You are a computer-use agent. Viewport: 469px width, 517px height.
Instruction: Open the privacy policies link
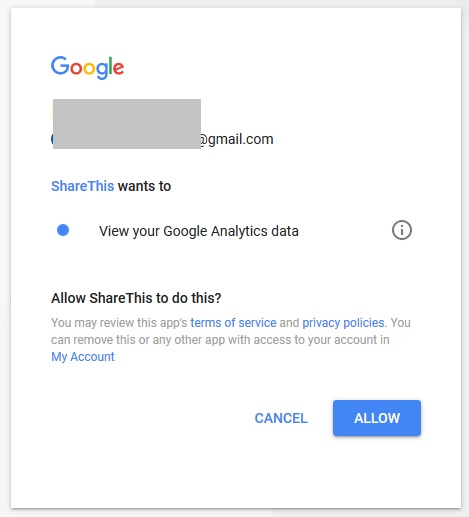coord(343,323)
